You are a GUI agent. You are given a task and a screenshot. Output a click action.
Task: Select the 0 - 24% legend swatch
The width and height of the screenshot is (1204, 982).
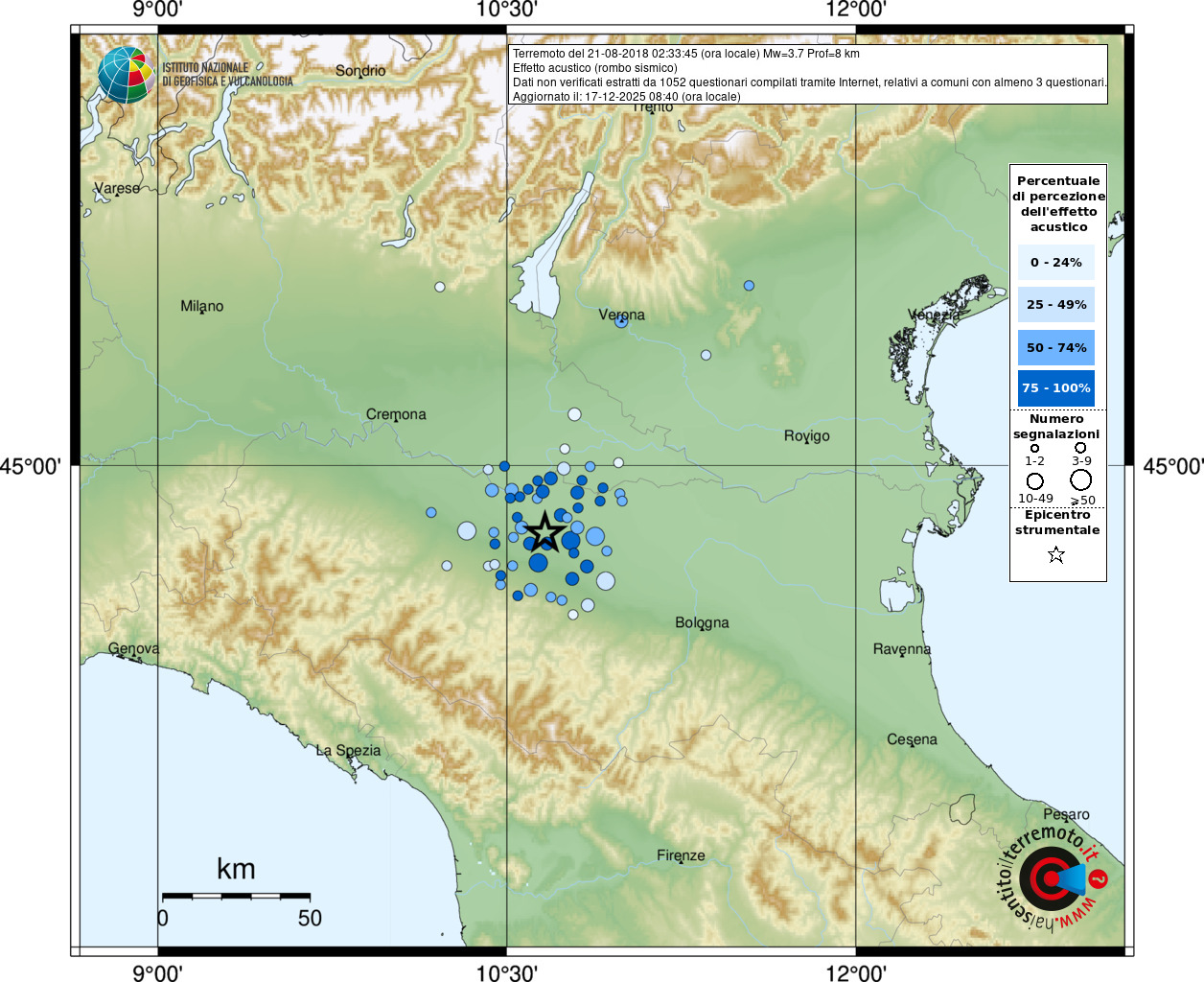(x=1056, y=262)
